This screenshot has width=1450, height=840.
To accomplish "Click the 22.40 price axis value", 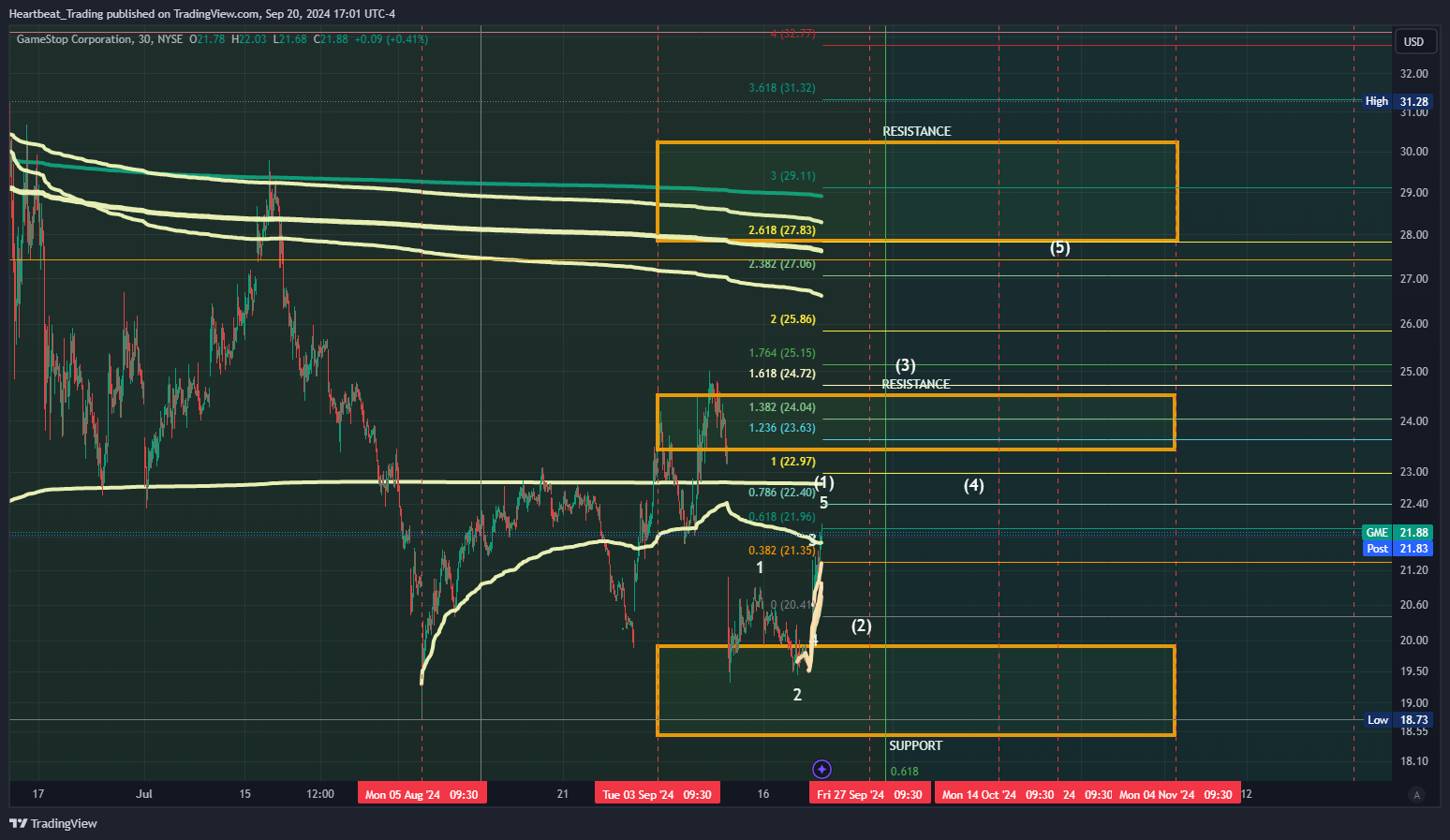I will 1413,504.
